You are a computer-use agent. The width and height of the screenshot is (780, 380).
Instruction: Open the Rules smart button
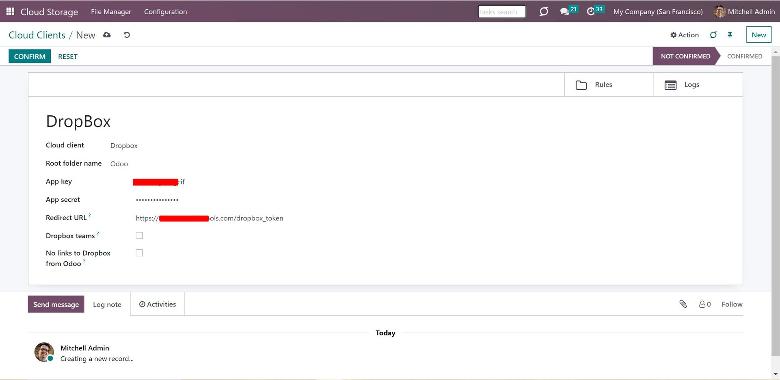[609, 85]
